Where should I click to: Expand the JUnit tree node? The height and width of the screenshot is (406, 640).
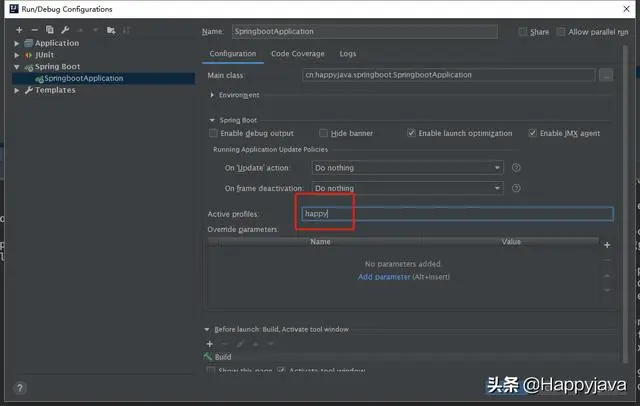click(x=17, y=55)
